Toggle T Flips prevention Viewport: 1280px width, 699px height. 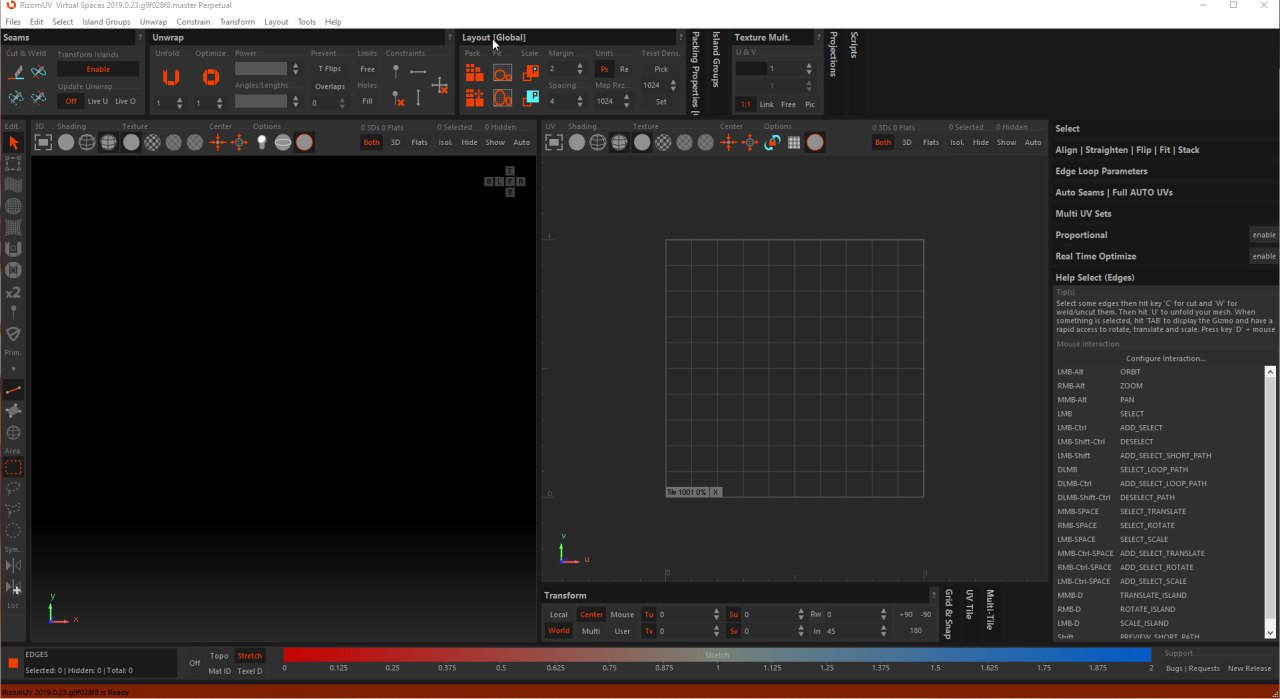(x=329, y=69)
